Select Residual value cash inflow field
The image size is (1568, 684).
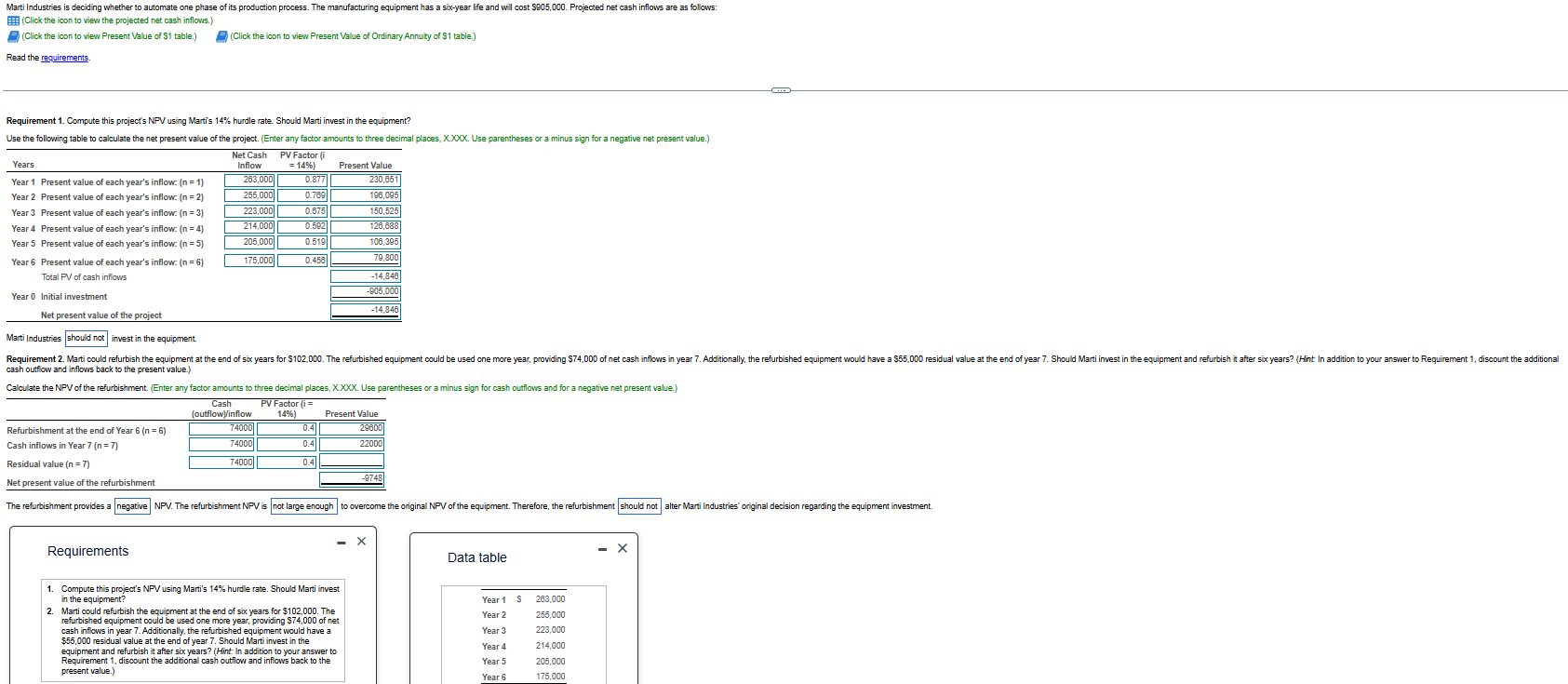point(221,463)
